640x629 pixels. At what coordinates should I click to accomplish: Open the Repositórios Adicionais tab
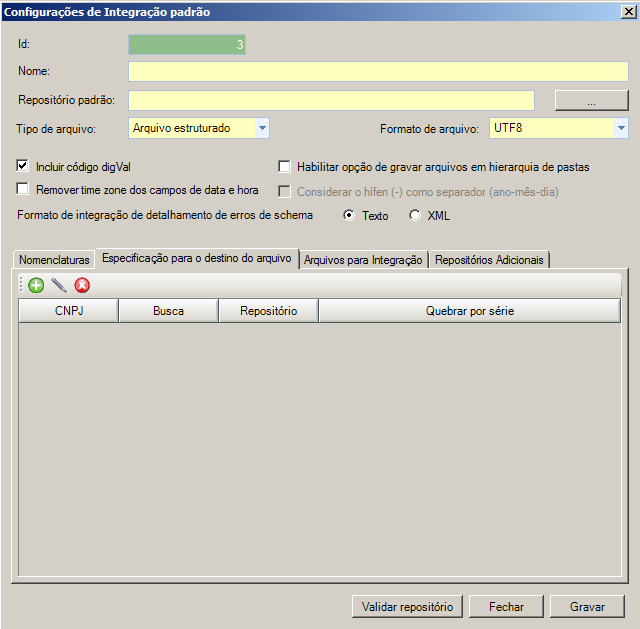(x=489, y=260)
